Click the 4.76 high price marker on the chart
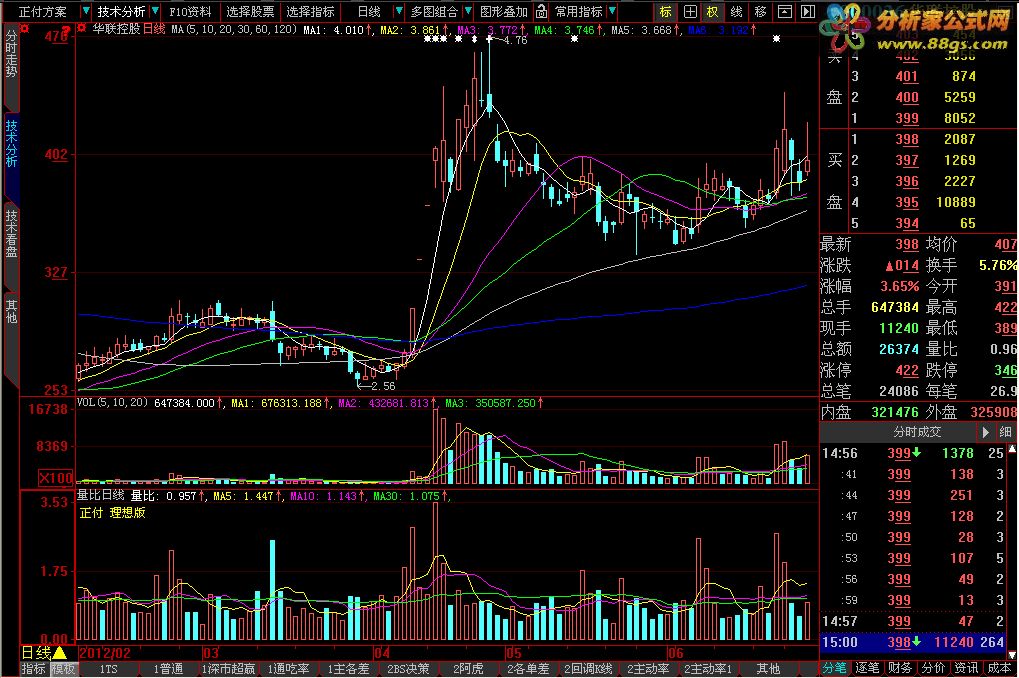Image resolution: width=1019 pixels, height=678 pixels. 515,40
